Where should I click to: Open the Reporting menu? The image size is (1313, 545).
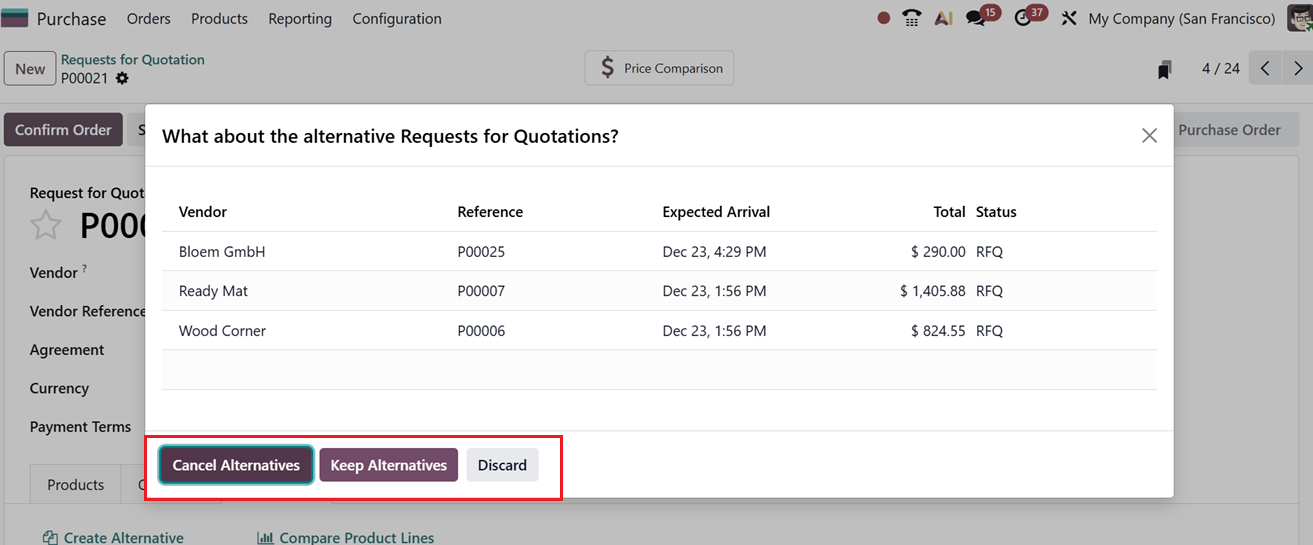coord(300,18)
